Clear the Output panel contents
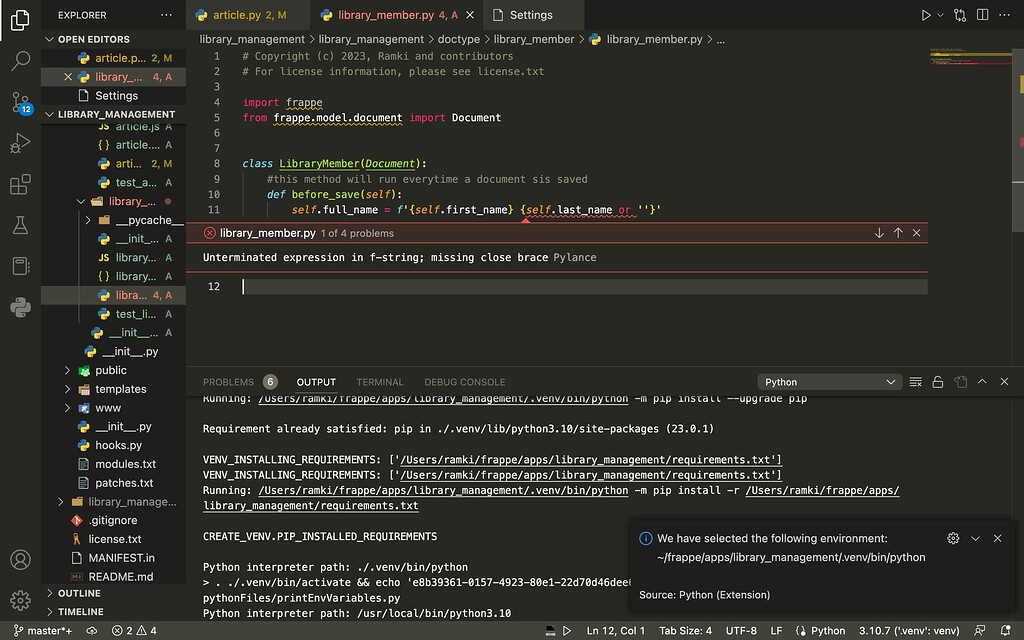The height and width of the screenshot is (640, 1024). (x=916, y=381)
